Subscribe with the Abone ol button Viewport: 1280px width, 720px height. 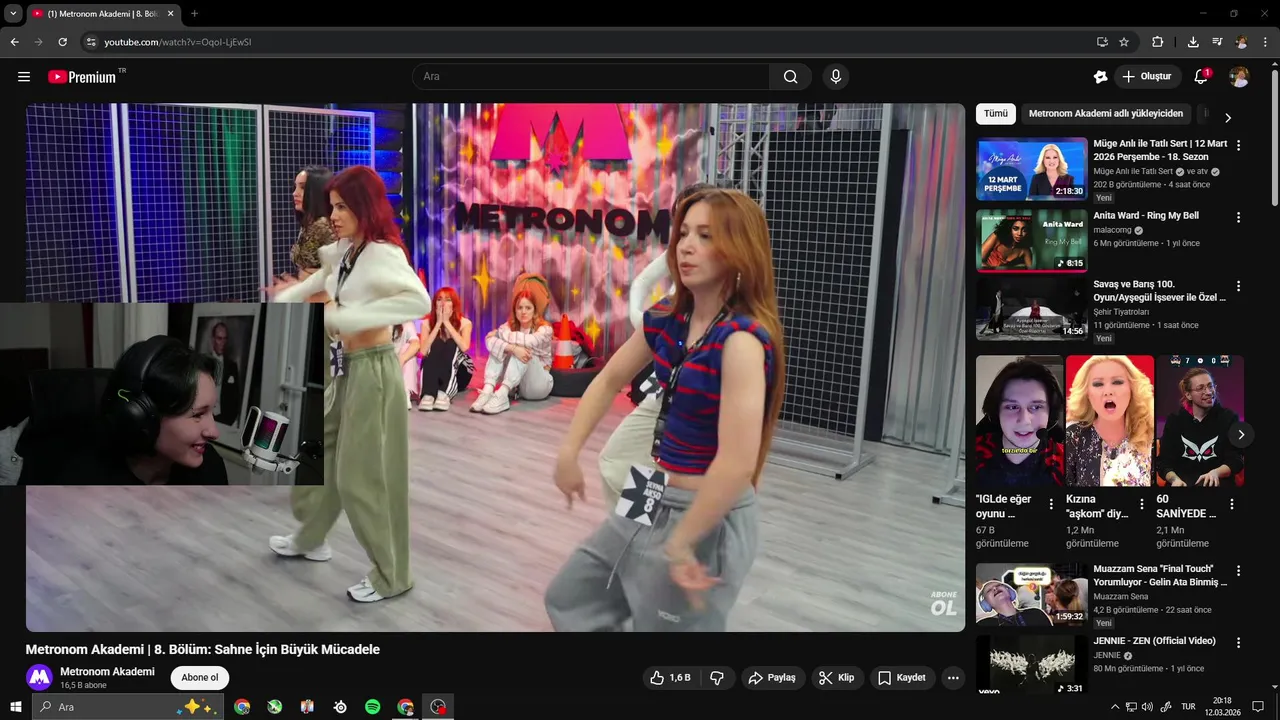[200, 678]
